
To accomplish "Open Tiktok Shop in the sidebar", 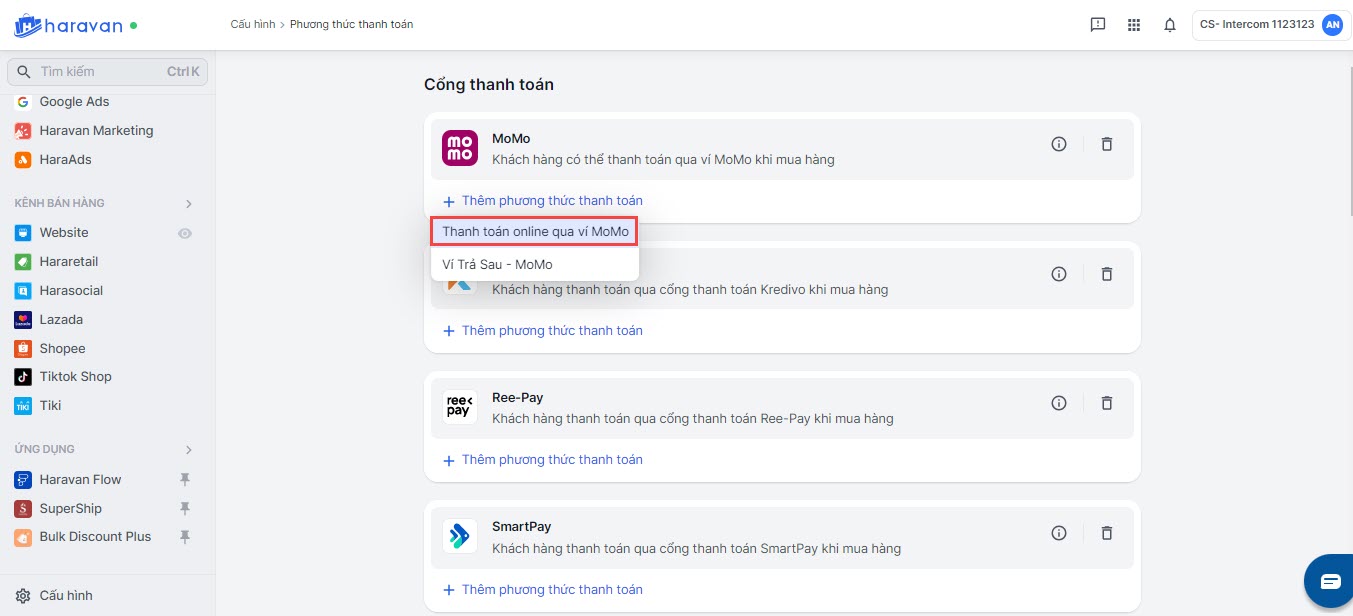I will click(76, 377).
